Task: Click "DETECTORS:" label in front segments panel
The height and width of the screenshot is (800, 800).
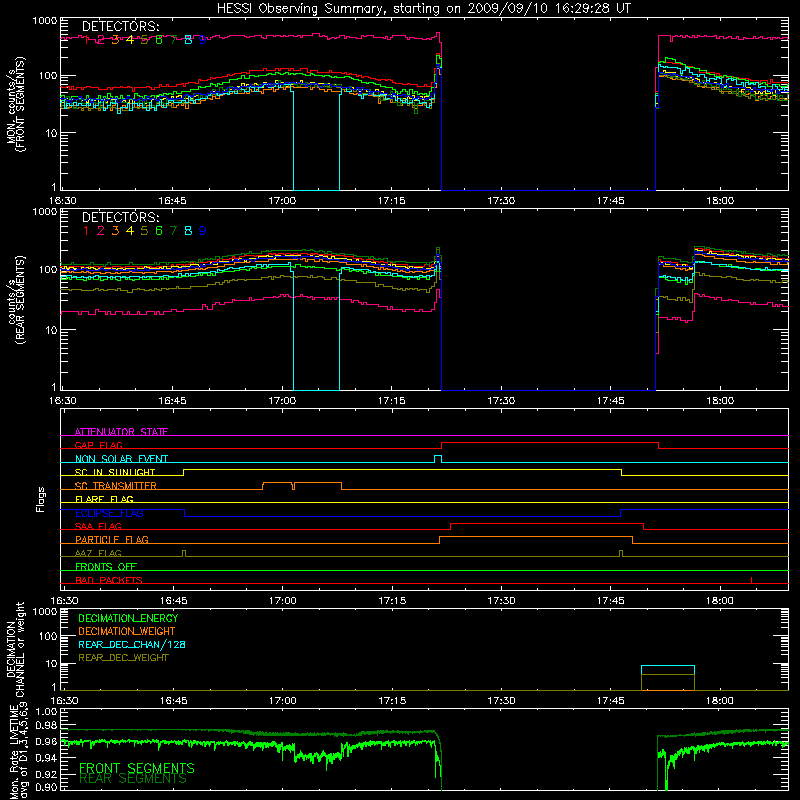Action: [x=121, y=26]
